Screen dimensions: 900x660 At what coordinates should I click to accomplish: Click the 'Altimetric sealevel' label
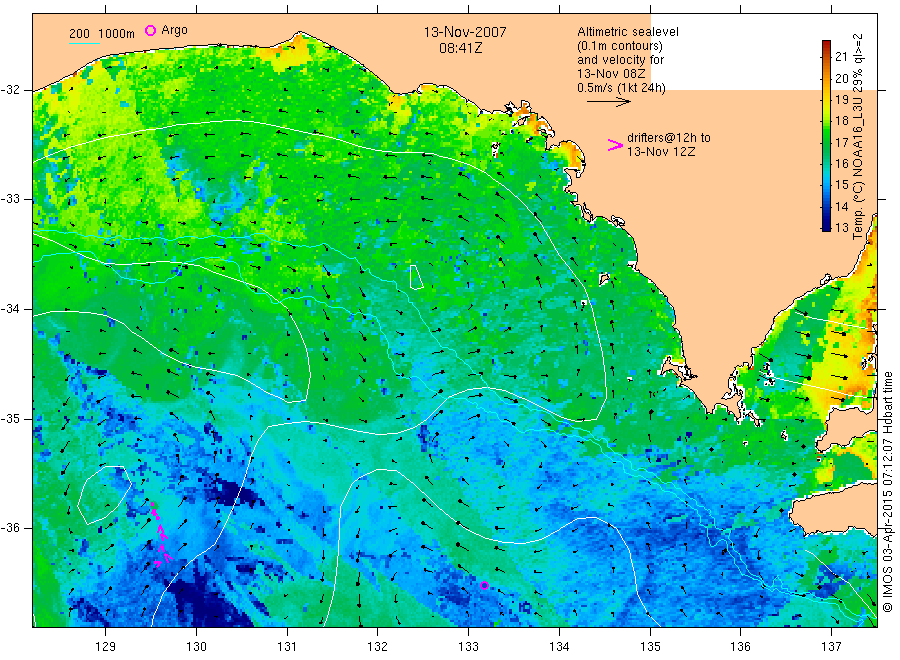coord(627,32)
